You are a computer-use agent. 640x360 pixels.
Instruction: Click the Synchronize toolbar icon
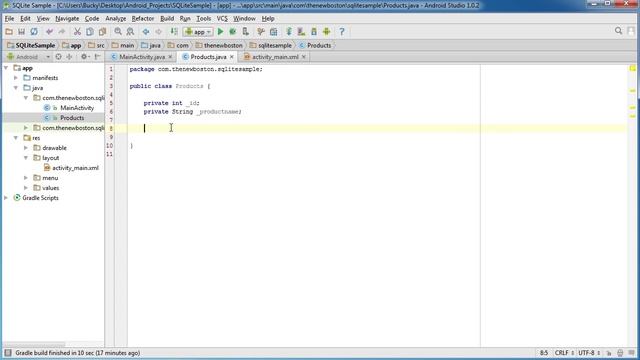click(x=34, y=31)
